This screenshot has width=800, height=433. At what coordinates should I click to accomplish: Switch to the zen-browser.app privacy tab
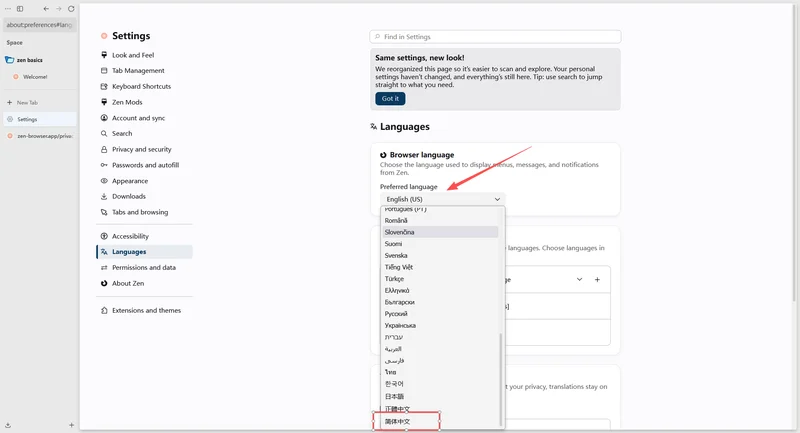click(40, 136)
